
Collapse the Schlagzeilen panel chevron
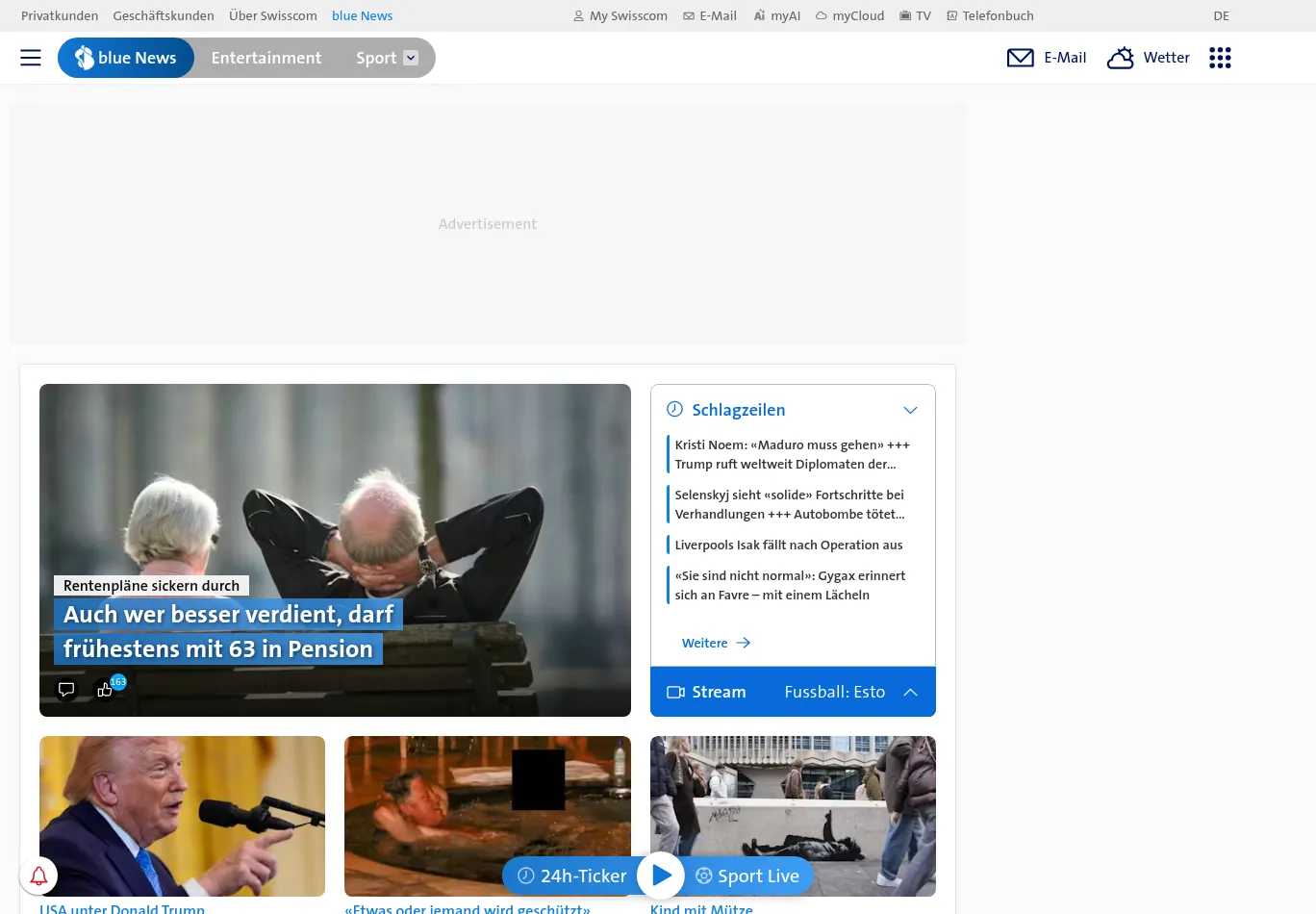[x=910, y=409]
